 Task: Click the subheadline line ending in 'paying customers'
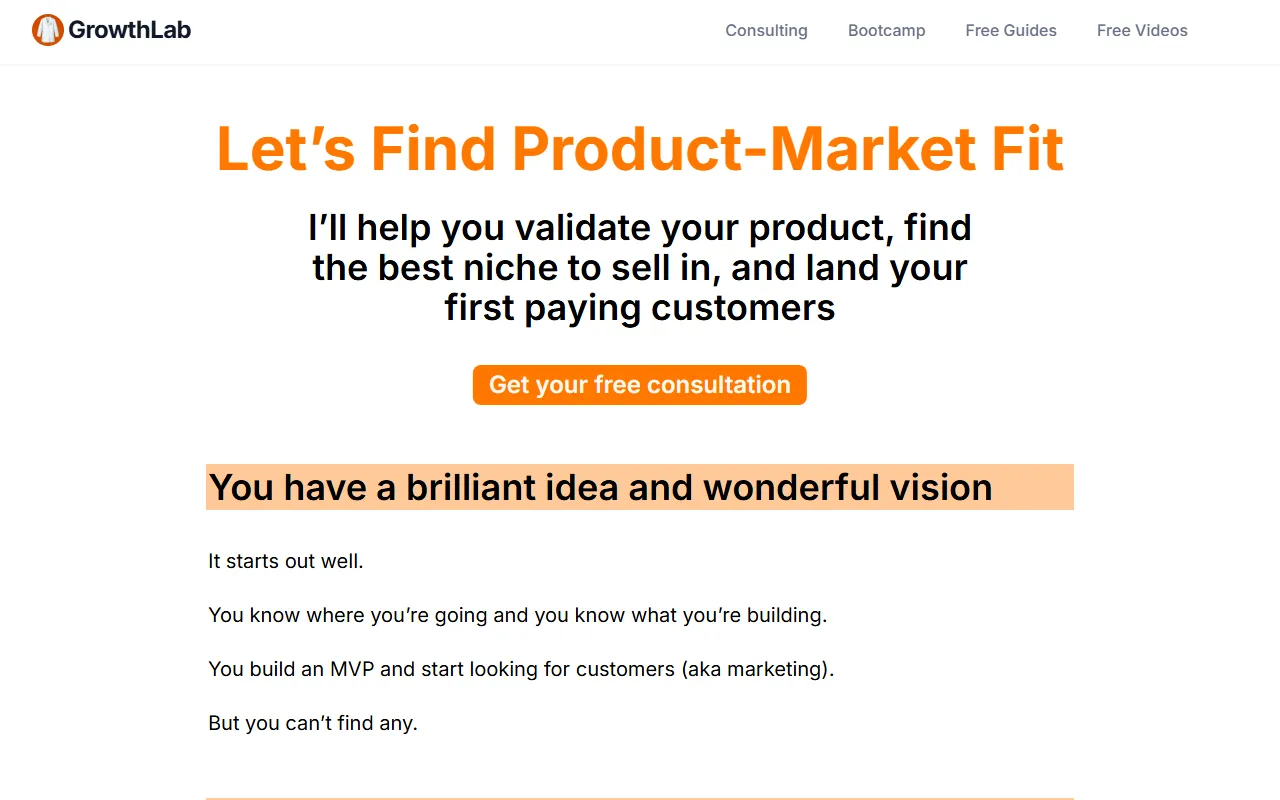point(640,308)
